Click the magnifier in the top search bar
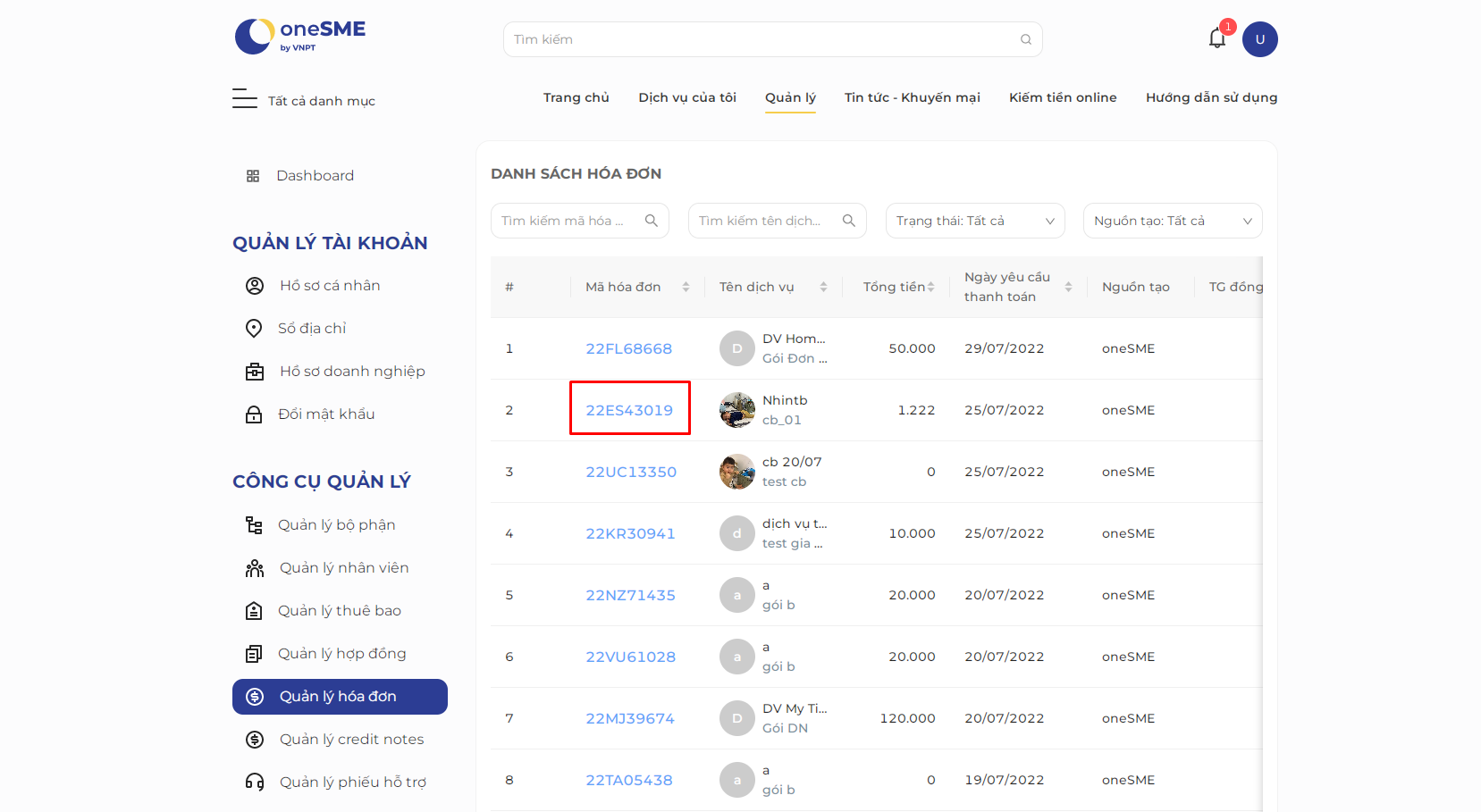1481x812 pixels. point(1026,39)
